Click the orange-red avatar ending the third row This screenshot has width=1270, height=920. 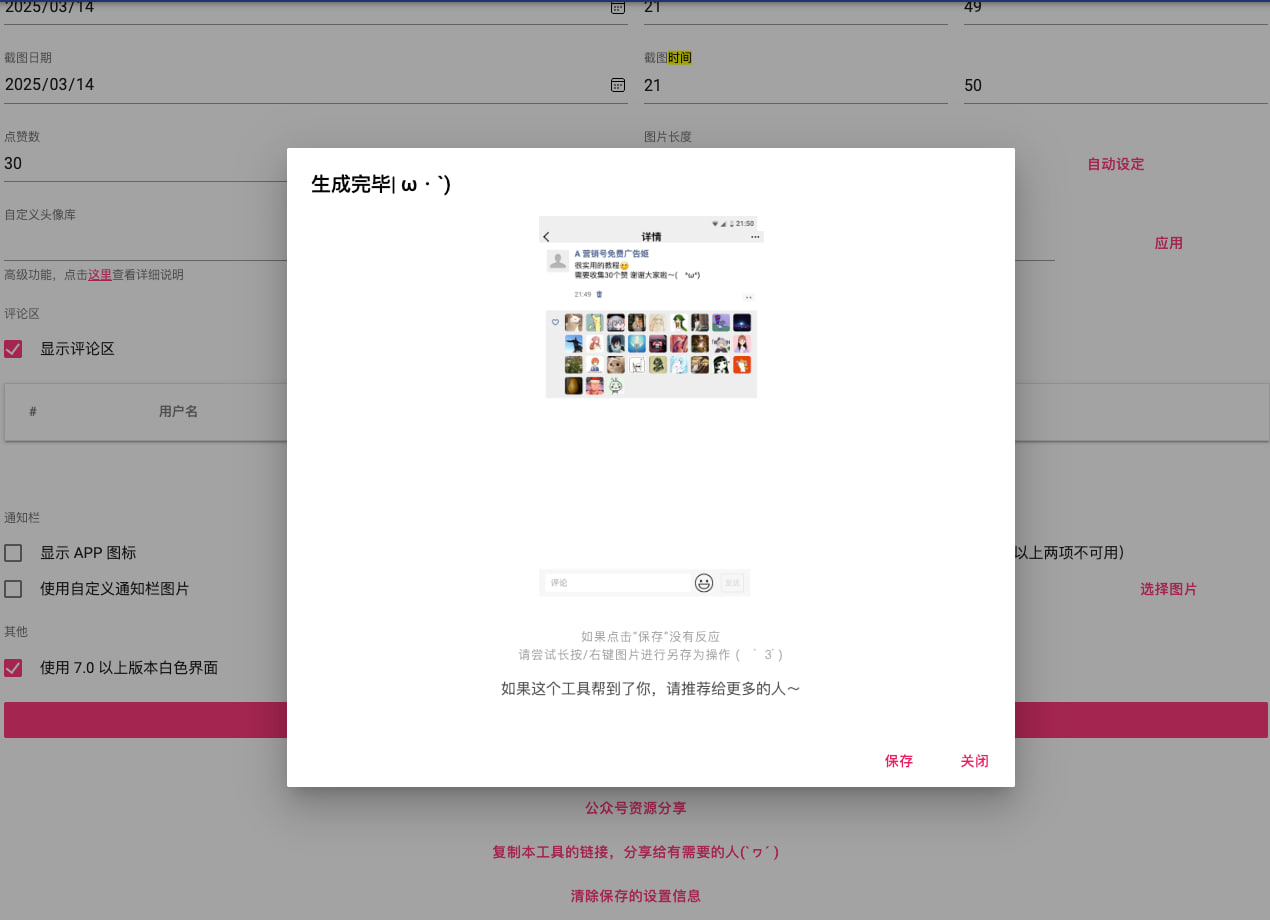click(742, 365)
